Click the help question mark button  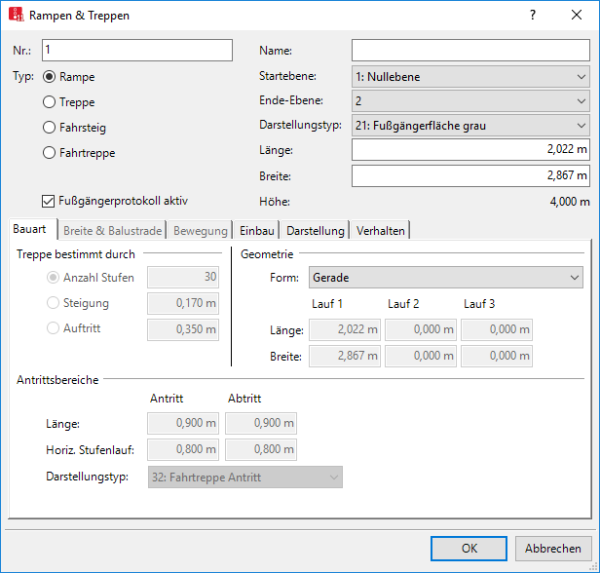(533, 16)
